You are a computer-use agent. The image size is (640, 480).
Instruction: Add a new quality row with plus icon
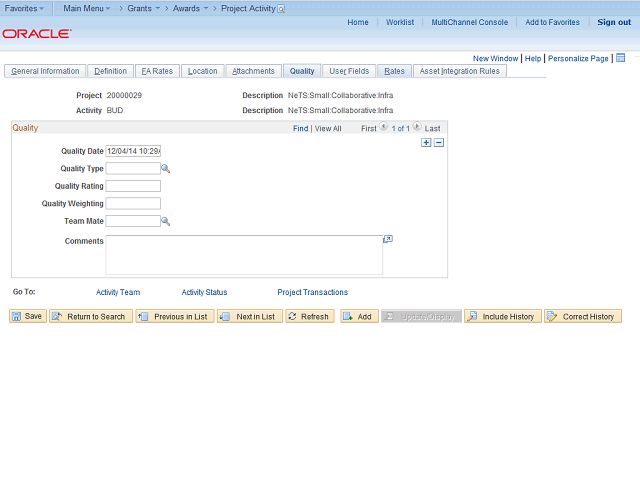pyautogui.click(x=426, y=142)
